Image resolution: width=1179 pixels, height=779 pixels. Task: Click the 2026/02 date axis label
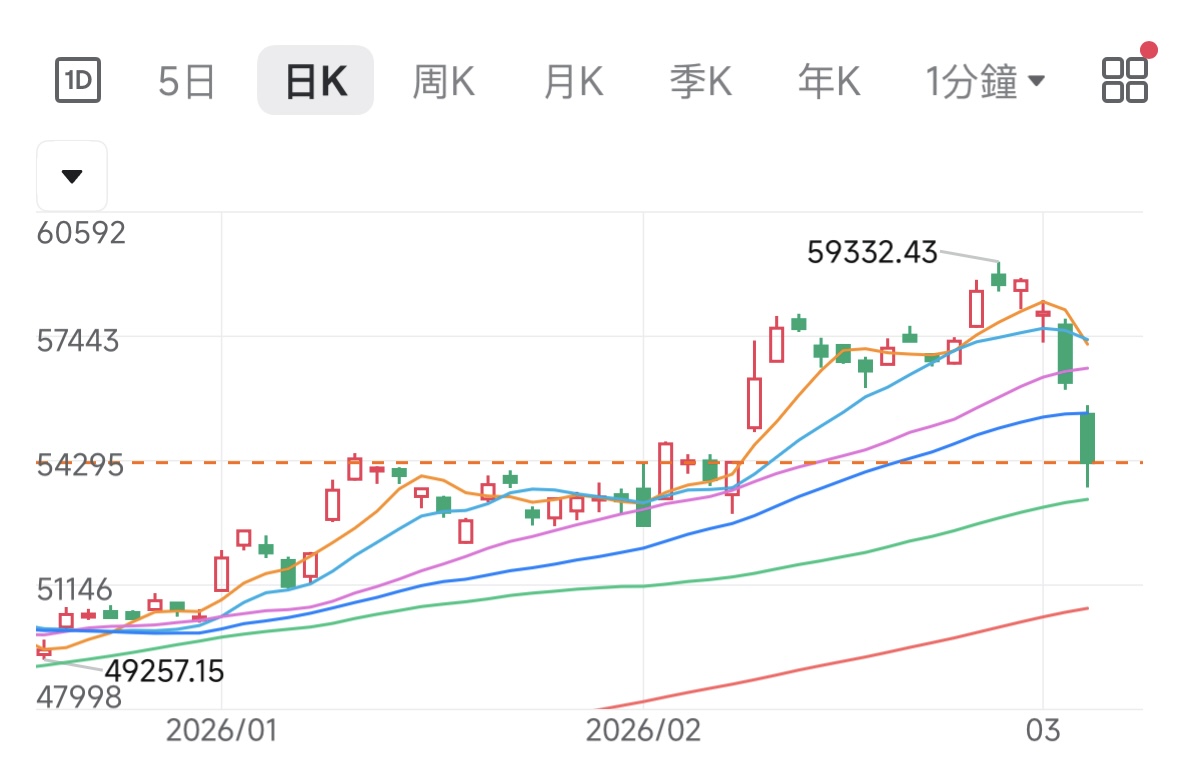tap(643, 730)
